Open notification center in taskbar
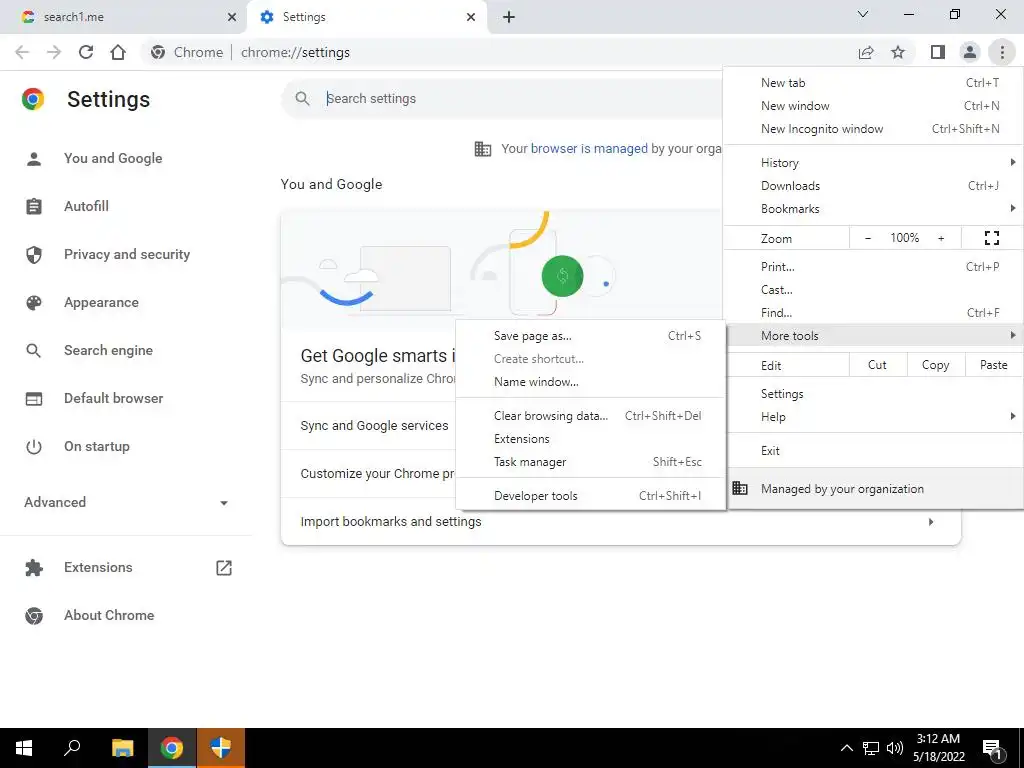 pos(993,749)
